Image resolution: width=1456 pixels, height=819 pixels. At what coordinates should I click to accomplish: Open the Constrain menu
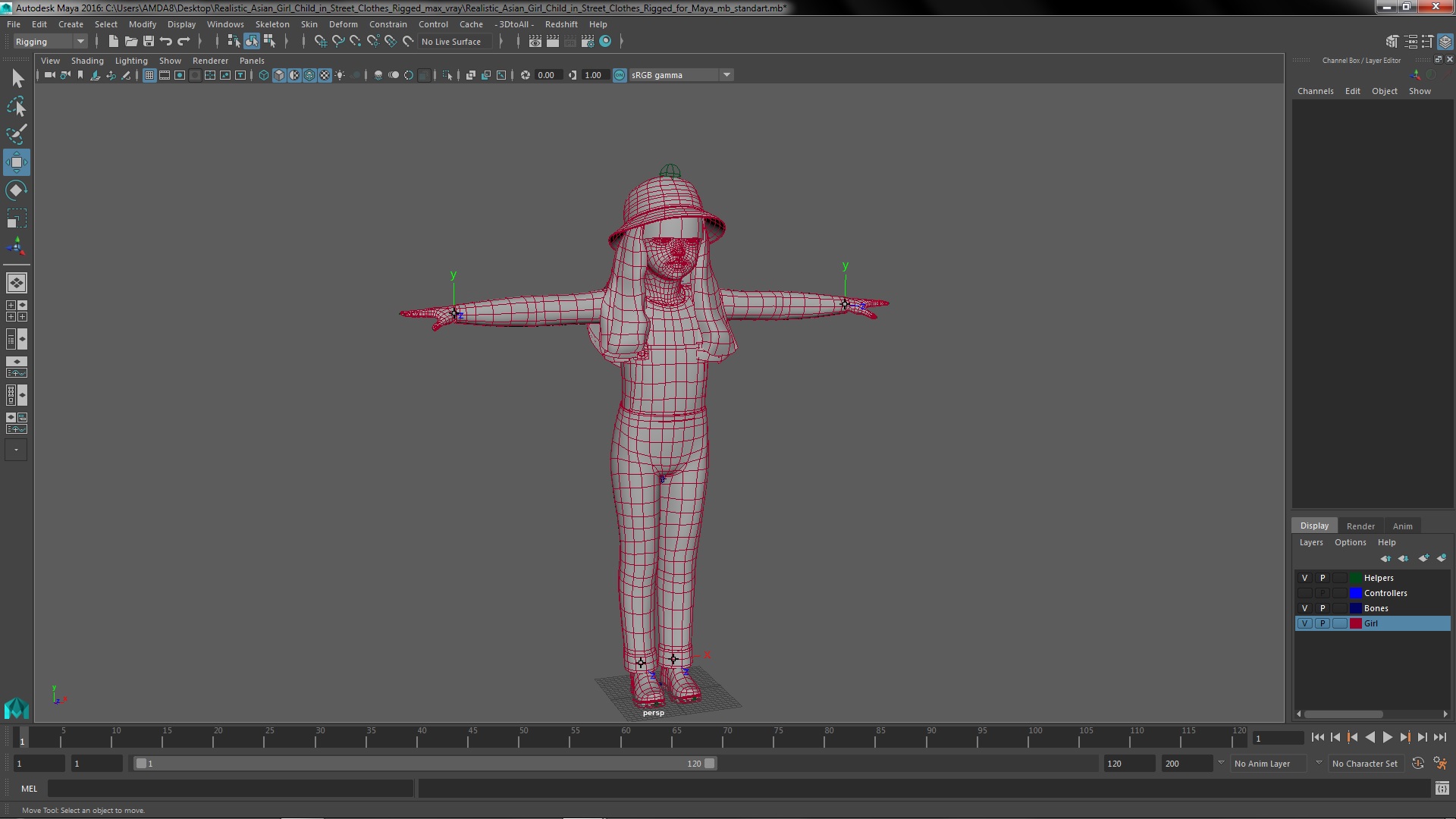click(388, 24)
